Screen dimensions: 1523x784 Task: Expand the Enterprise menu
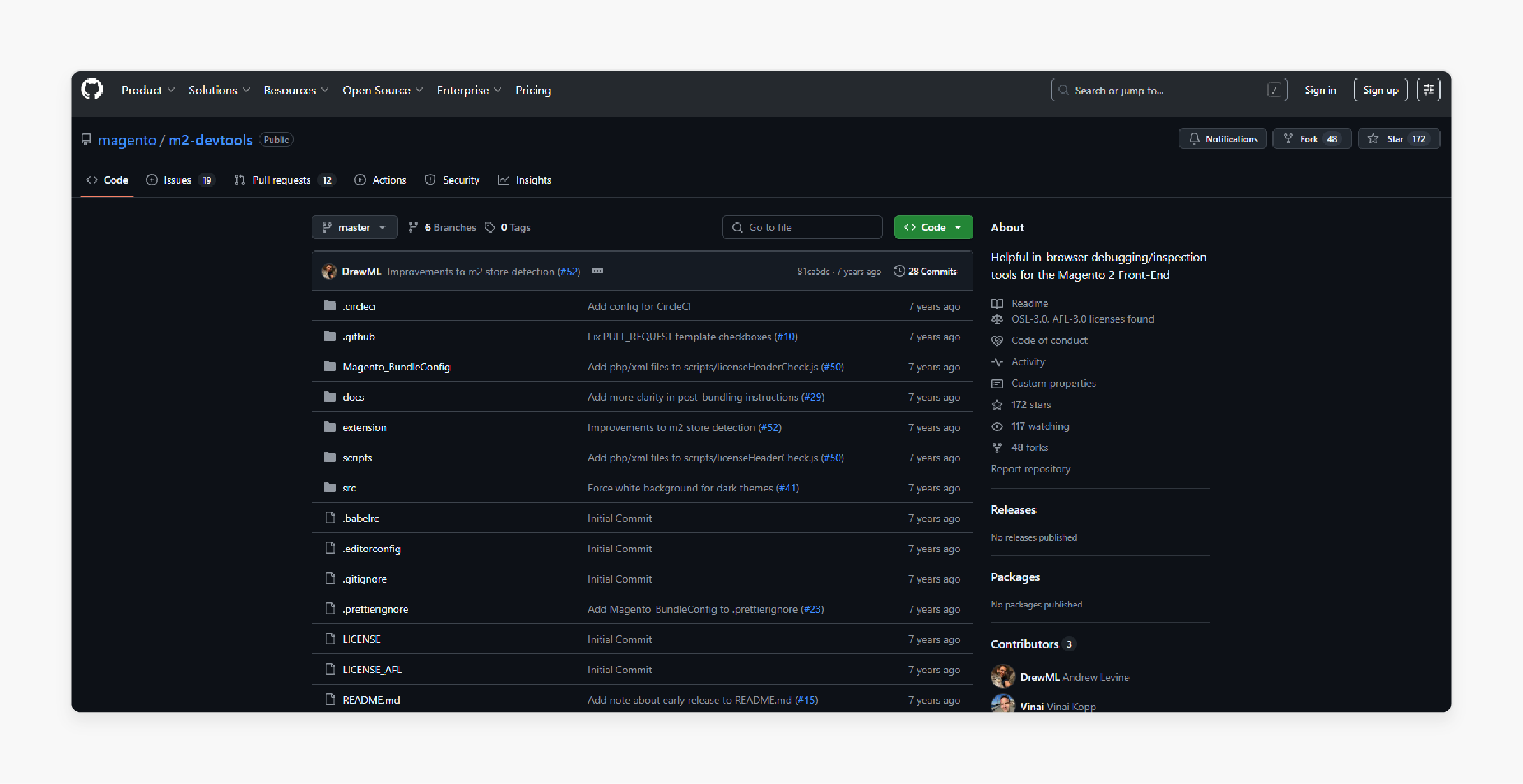coord(469,90)
